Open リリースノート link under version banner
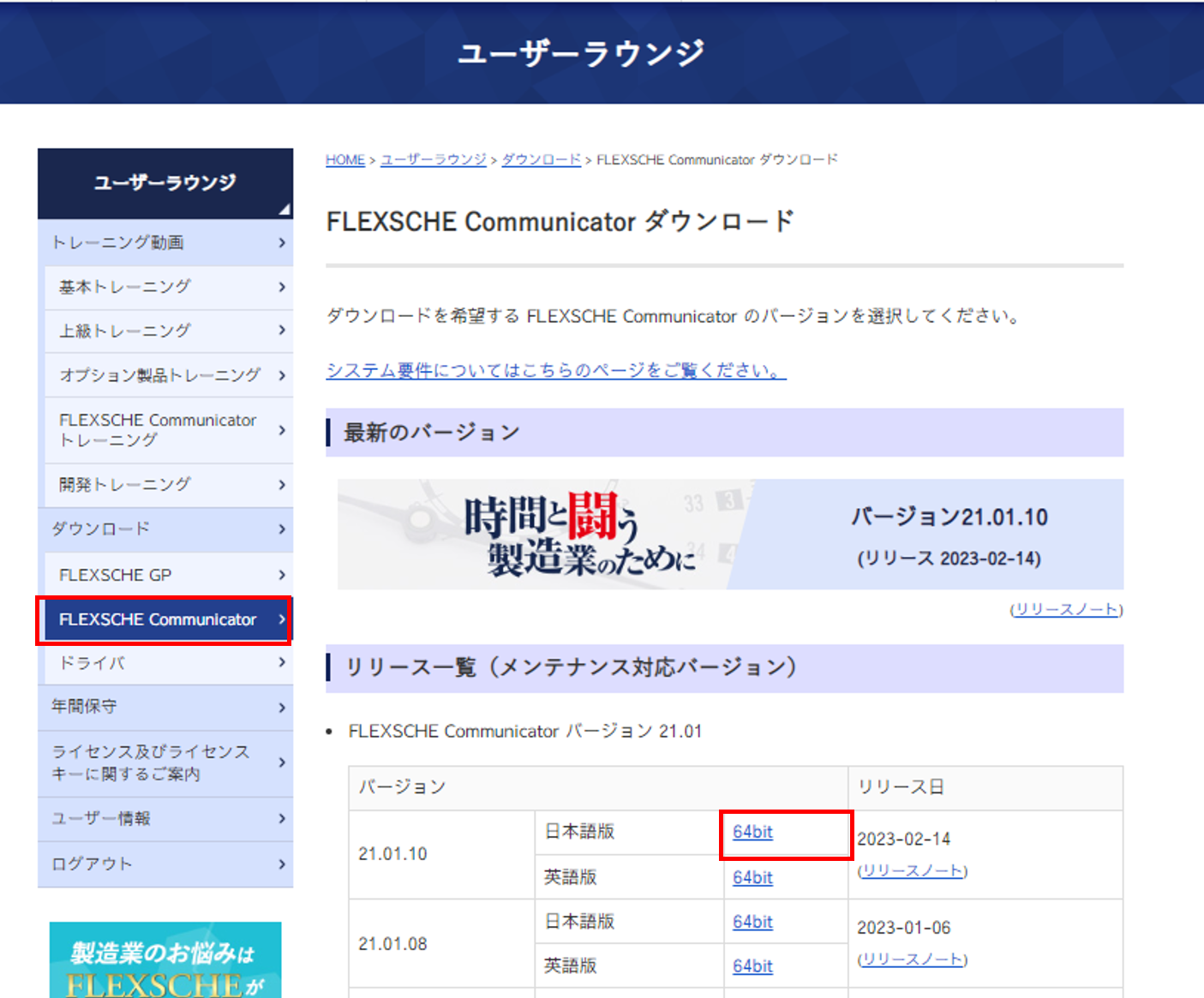1204x998 pixels. coord(1066,609)
